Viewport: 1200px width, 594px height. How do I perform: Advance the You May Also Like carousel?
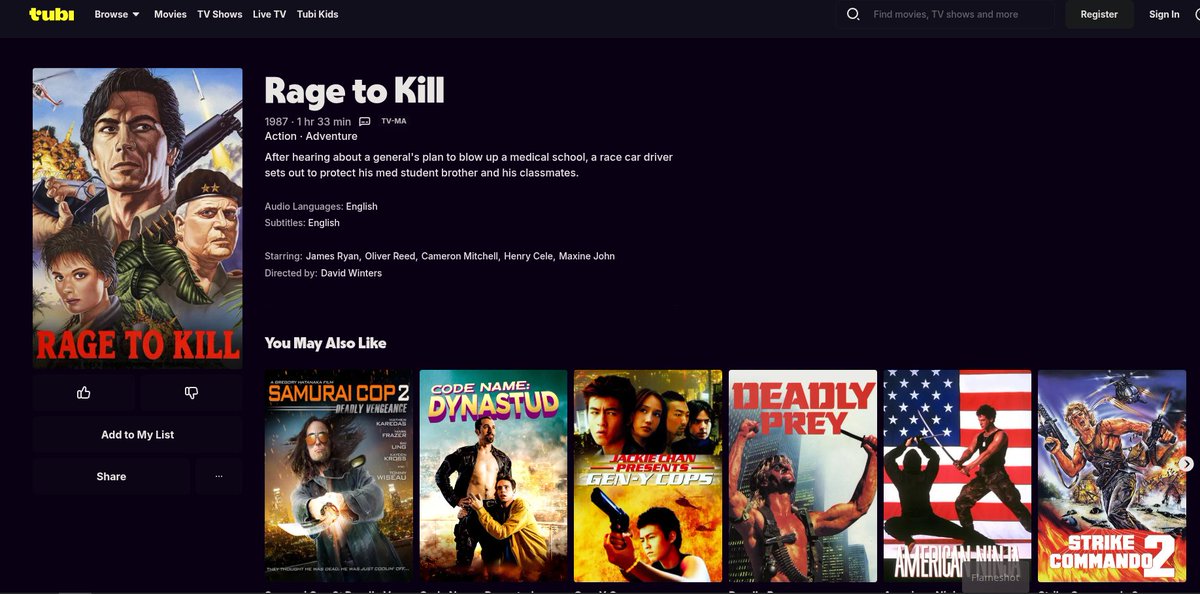pos(1187,464)
